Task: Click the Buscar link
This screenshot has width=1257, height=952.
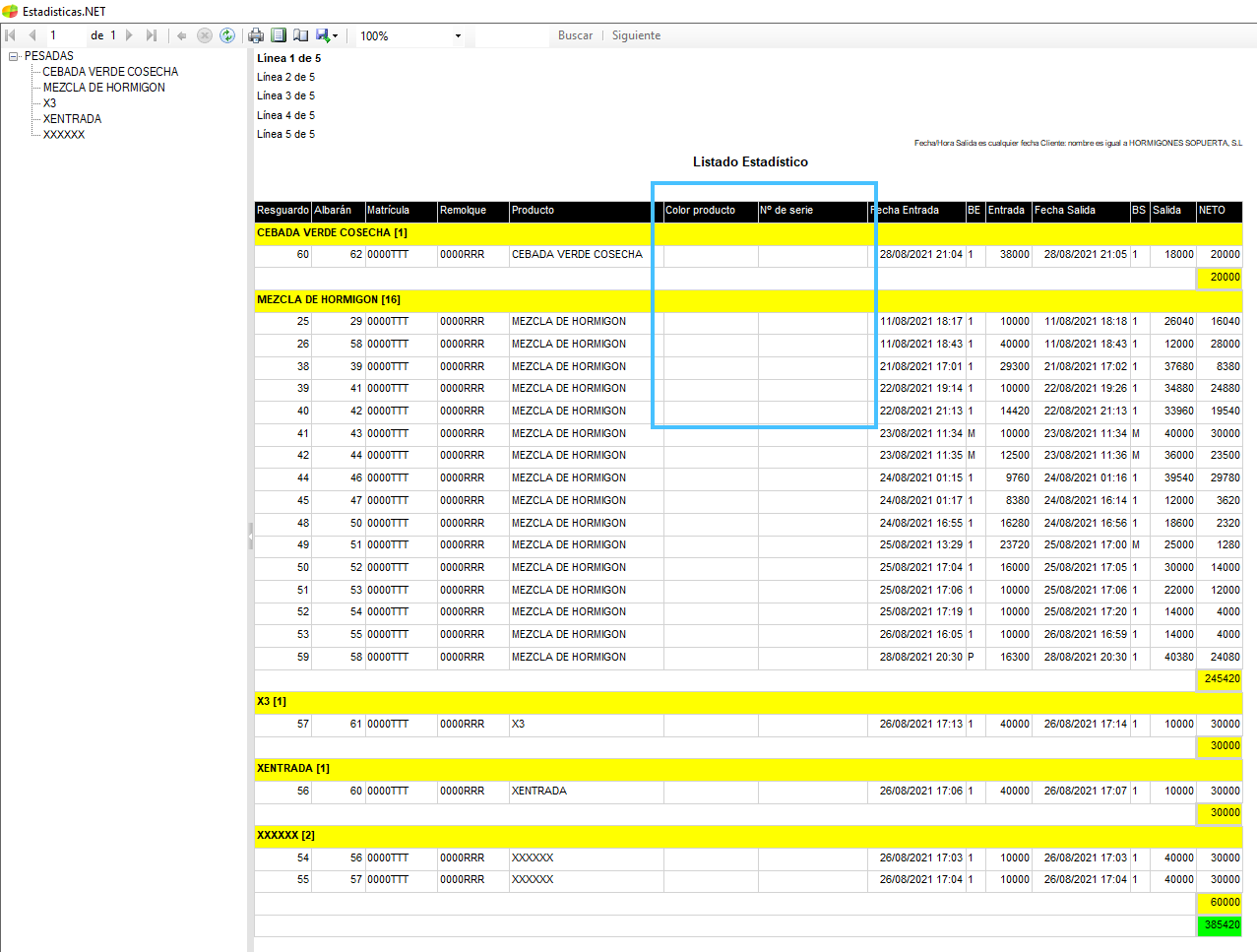Action: (575, 35)
